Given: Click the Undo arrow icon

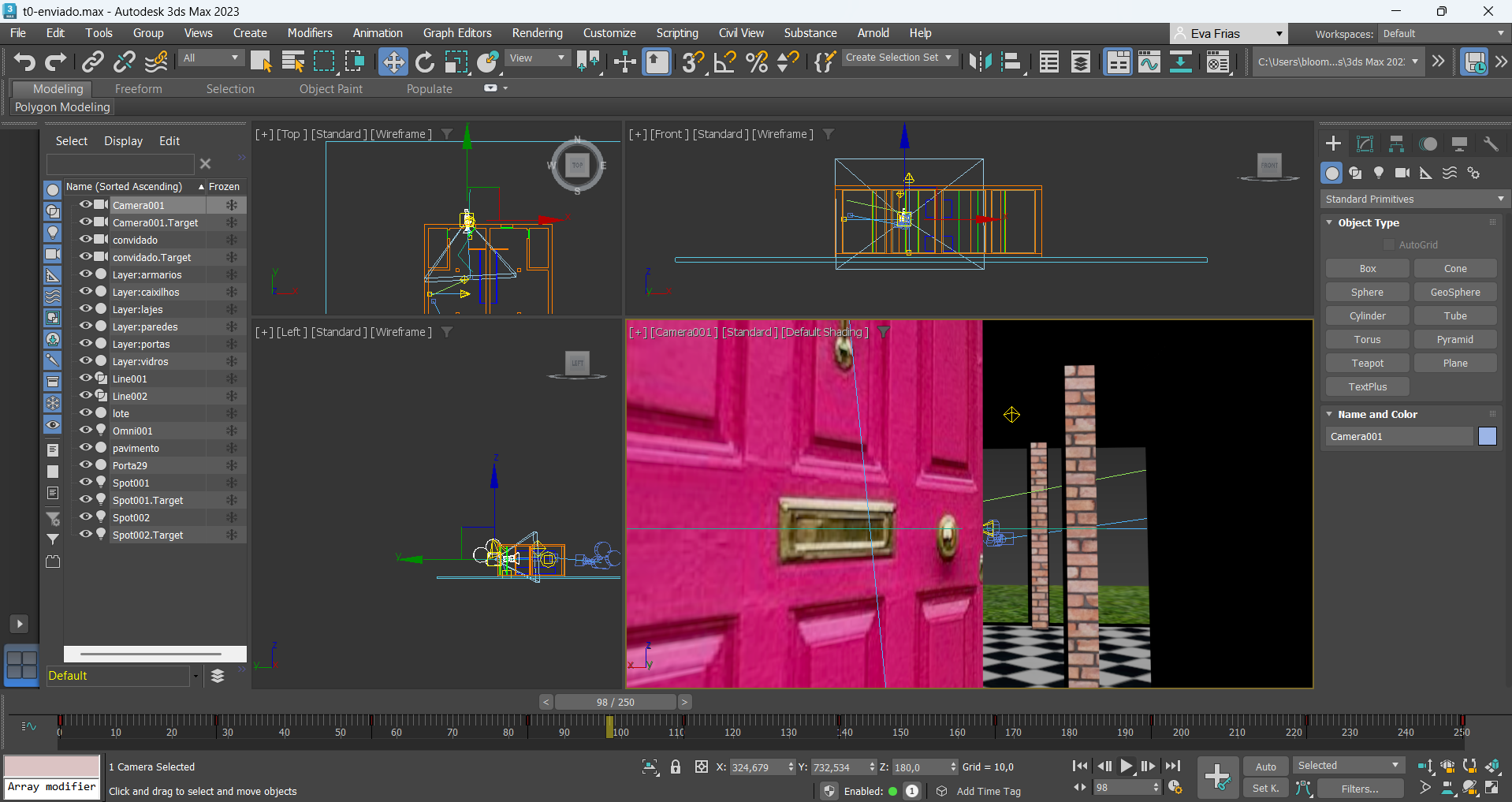Looking at the screenshot, I should point(24,62).
